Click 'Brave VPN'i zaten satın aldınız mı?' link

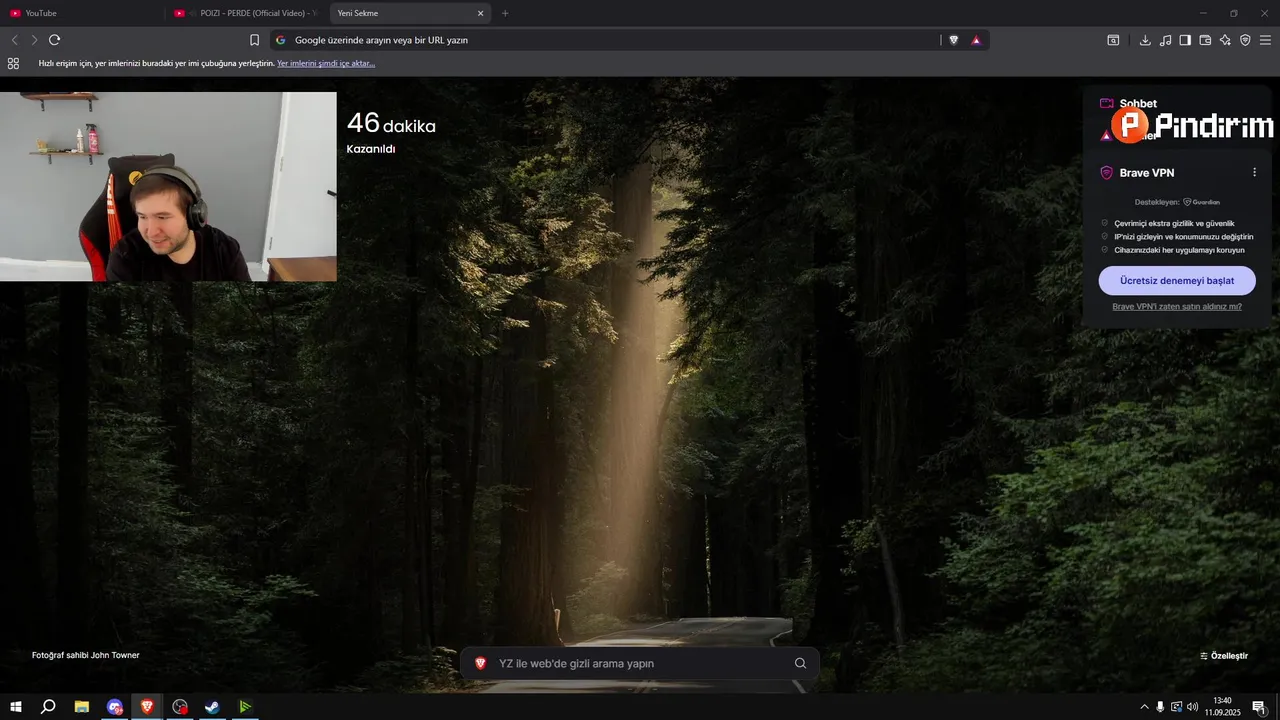click(x=1177, y=307)
